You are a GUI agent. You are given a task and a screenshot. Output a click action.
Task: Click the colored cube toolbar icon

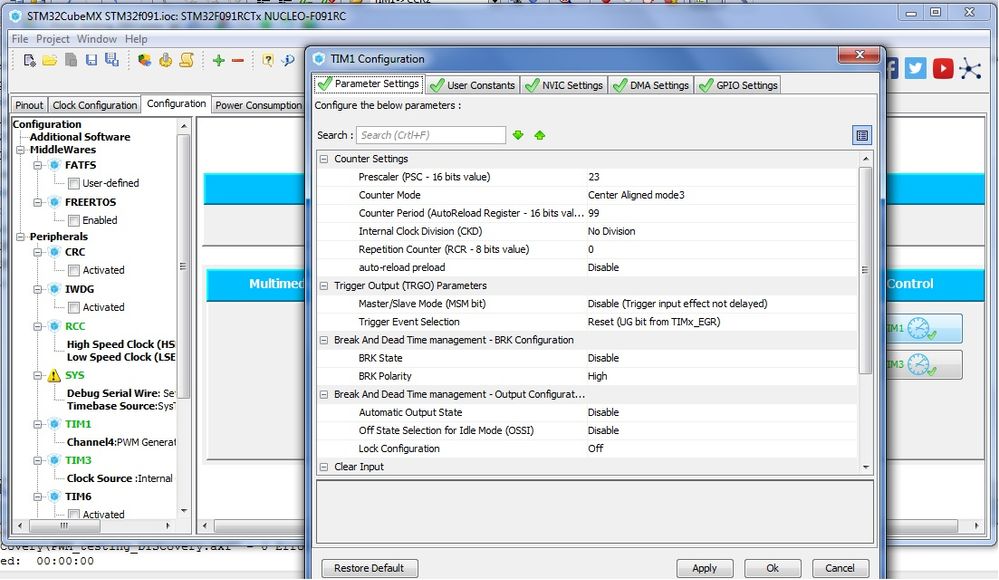click(x=145, y=60)
